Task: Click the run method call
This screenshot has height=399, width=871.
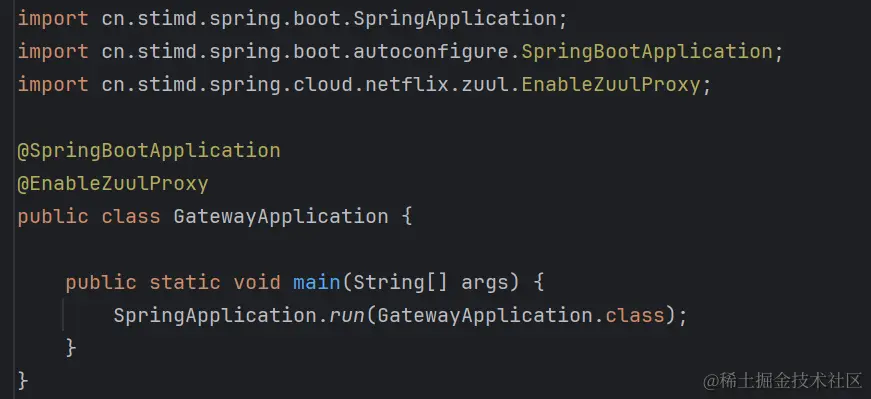Action: click(x=347, y=316)
